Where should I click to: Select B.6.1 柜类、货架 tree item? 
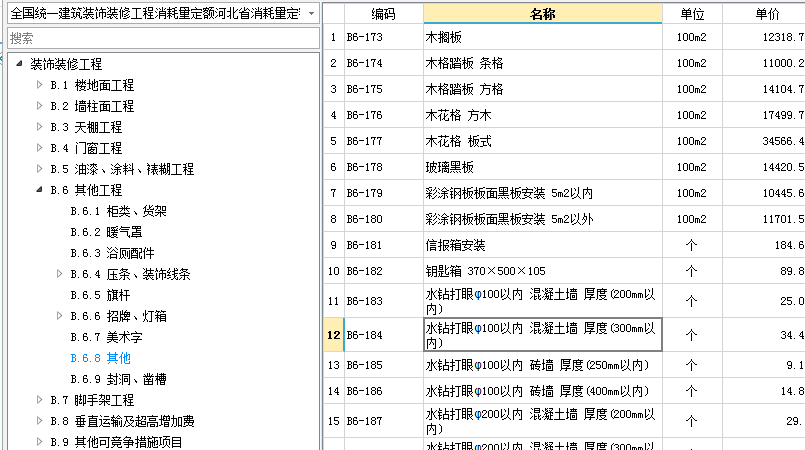tap(119, 211)
